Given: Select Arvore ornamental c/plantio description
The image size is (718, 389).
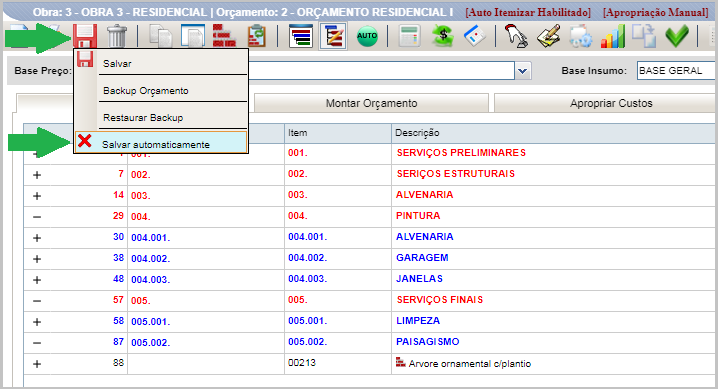Looking at the screenshot, I should click(470, 364).
